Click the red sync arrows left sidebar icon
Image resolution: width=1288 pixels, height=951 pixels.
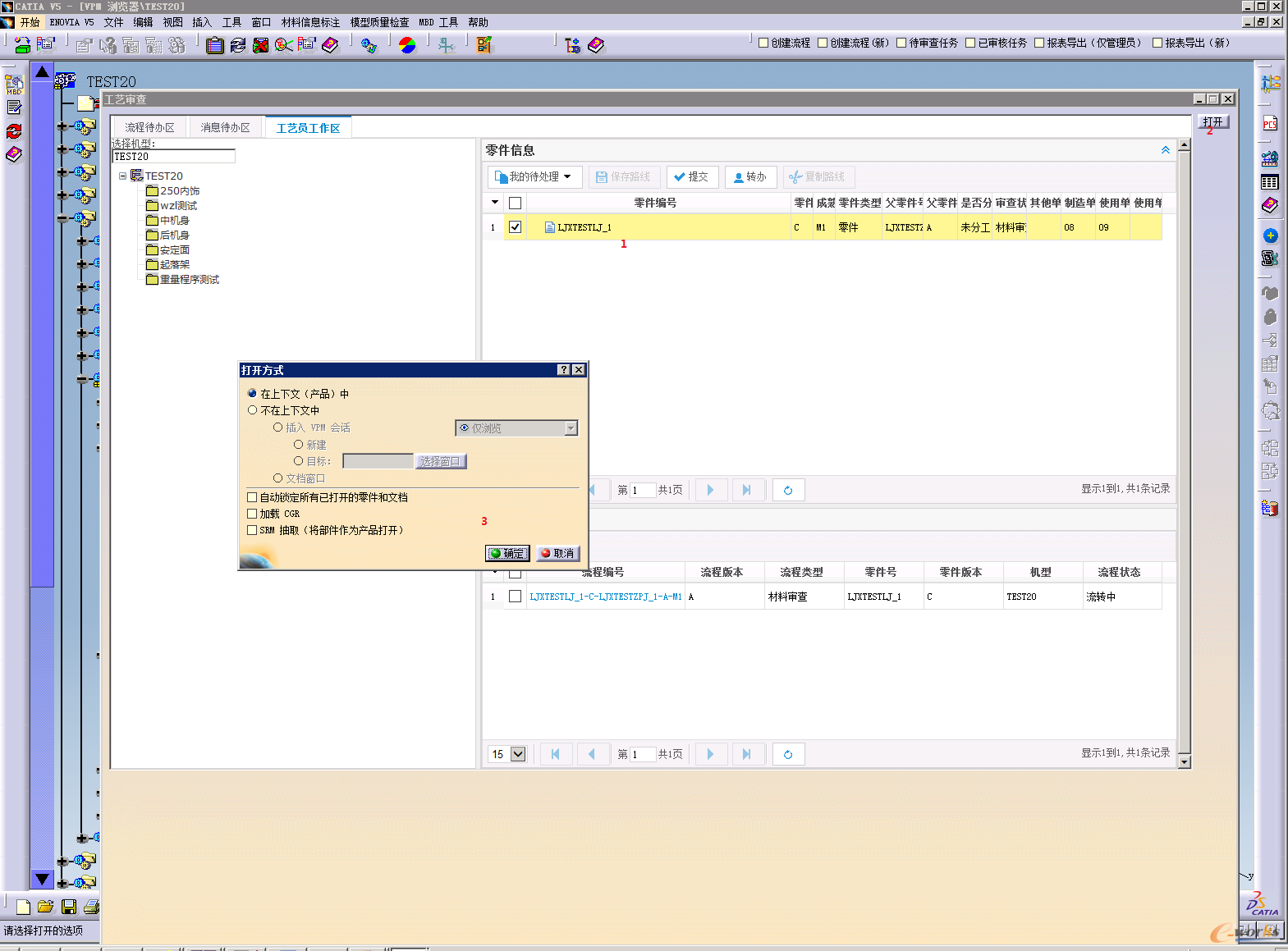[14, 130]
